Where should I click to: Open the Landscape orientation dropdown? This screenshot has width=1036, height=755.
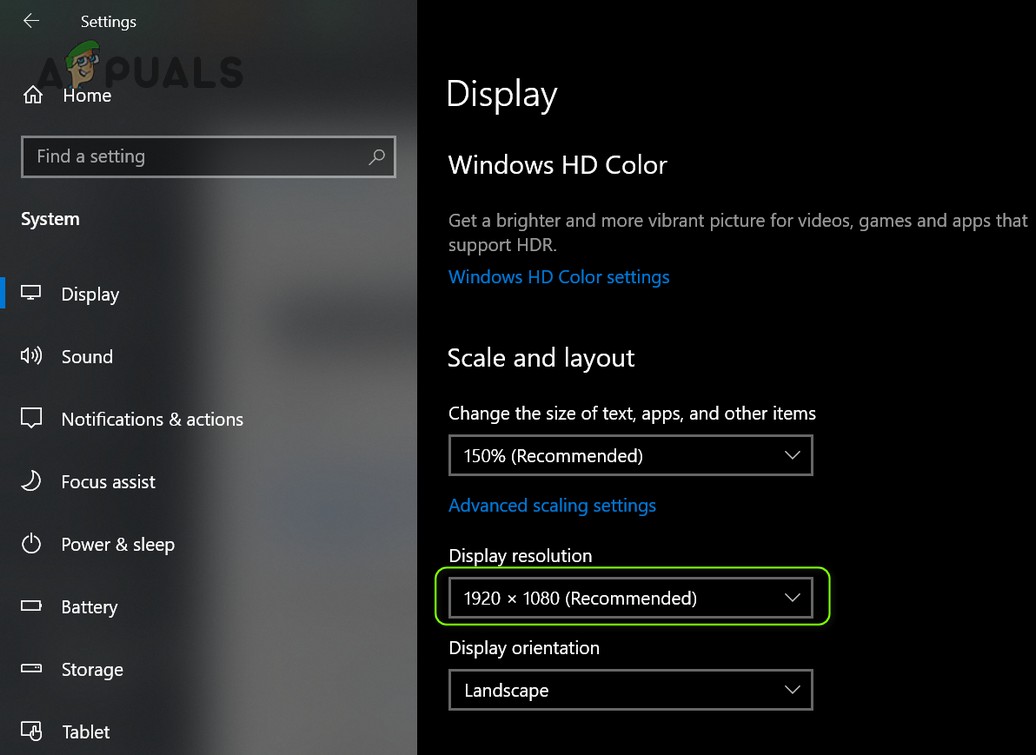630,690
